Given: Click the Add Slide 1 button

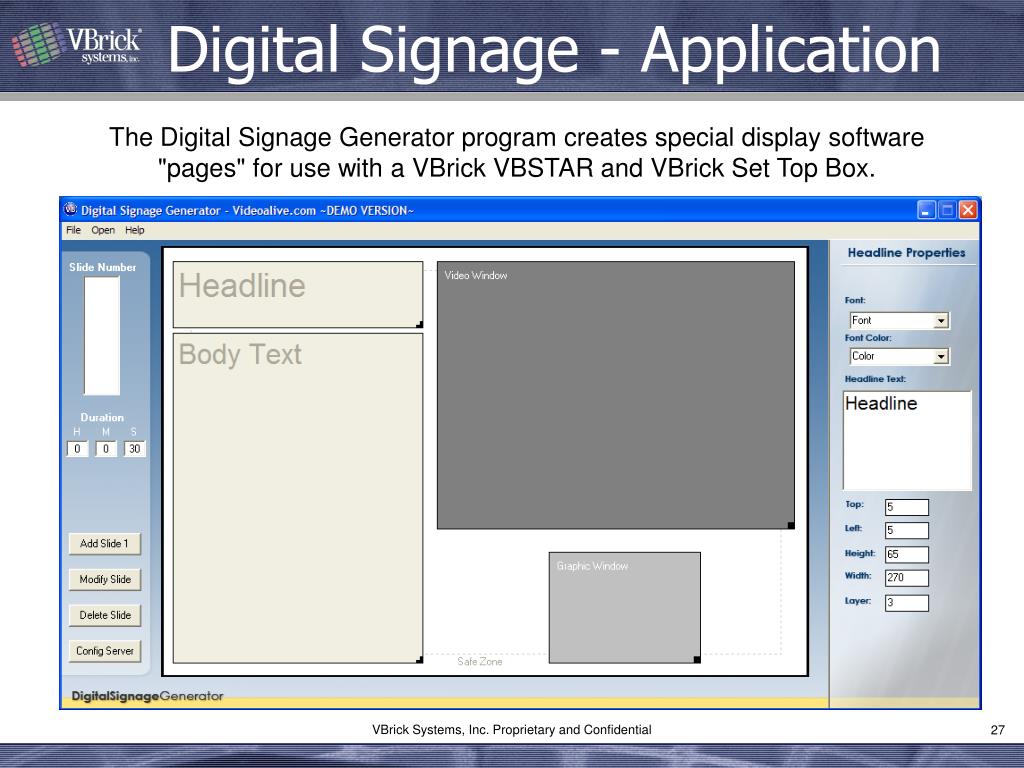Looking at the screenshot, I should (x=104, y=543).
